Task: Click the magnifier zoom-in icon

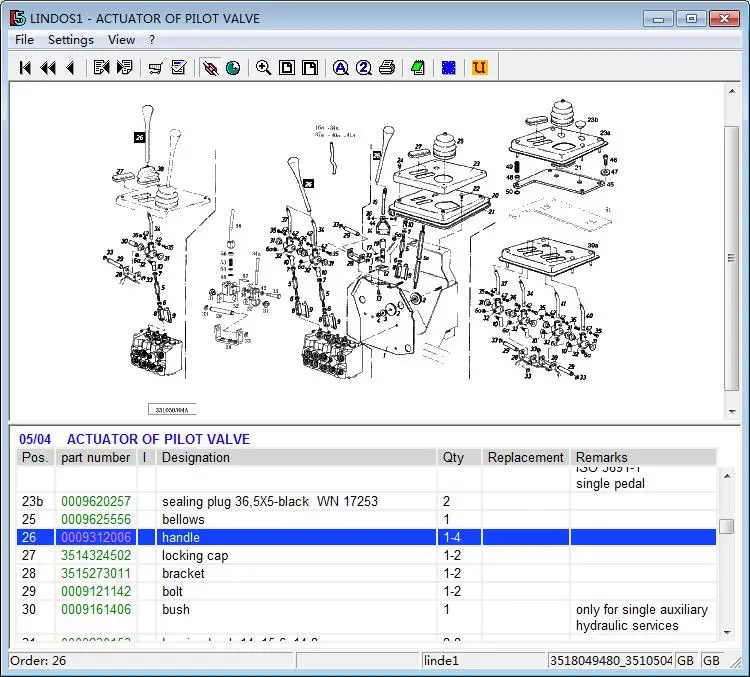Action: pos(264,67)
